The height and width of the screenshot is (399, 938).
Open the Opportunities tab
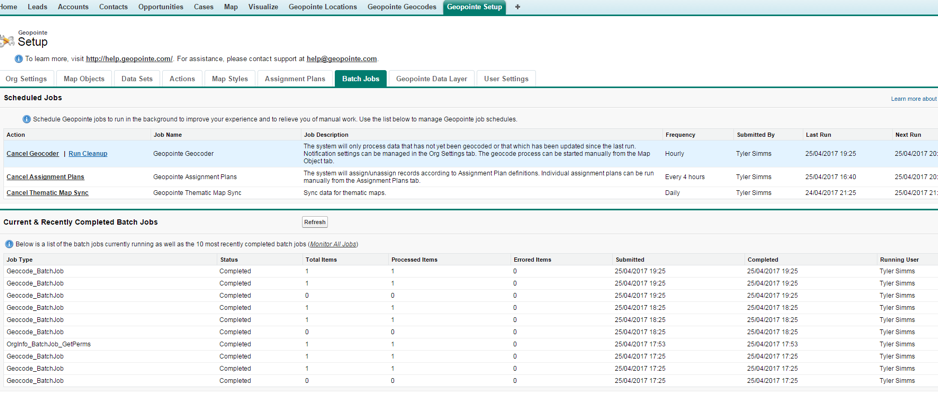(161, 7)
